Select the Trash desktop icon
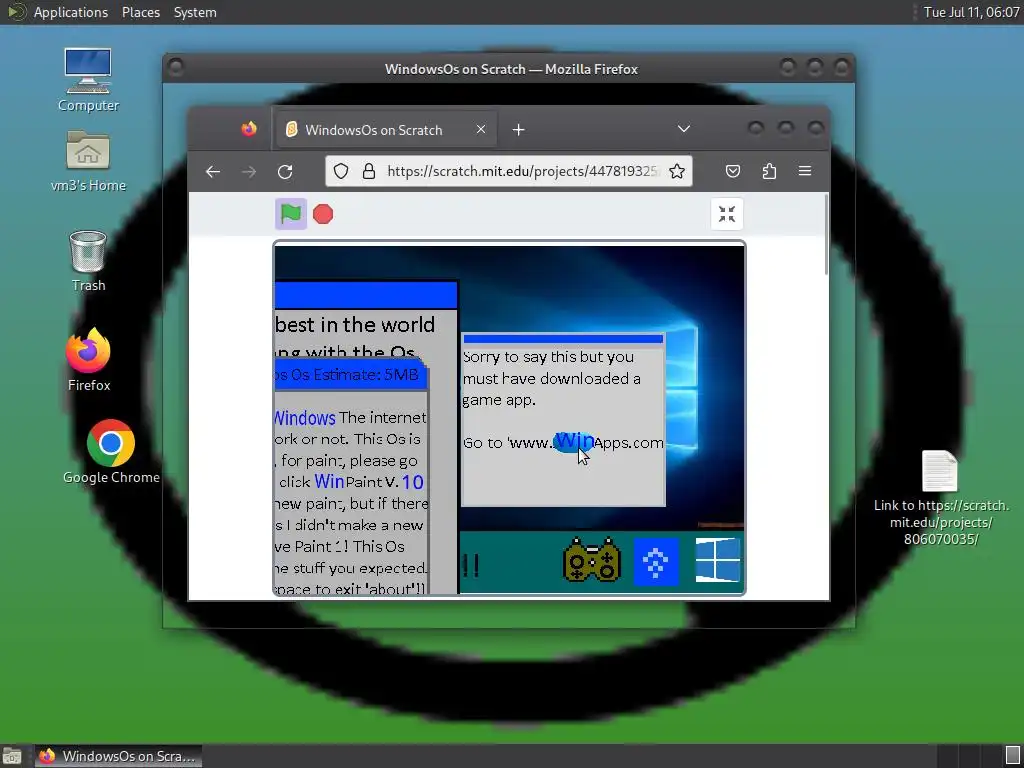The width and height of the screenshot is (1024, 768). coord(88,261)
